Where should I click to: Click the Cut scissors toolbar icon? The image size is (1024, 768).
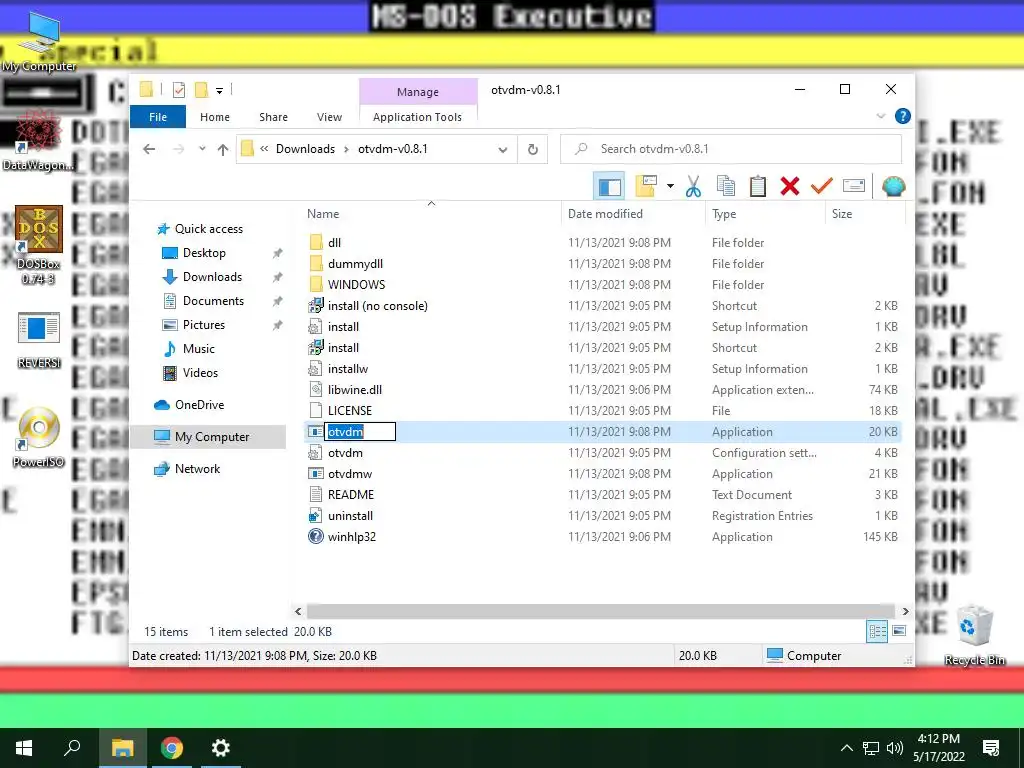693,187
